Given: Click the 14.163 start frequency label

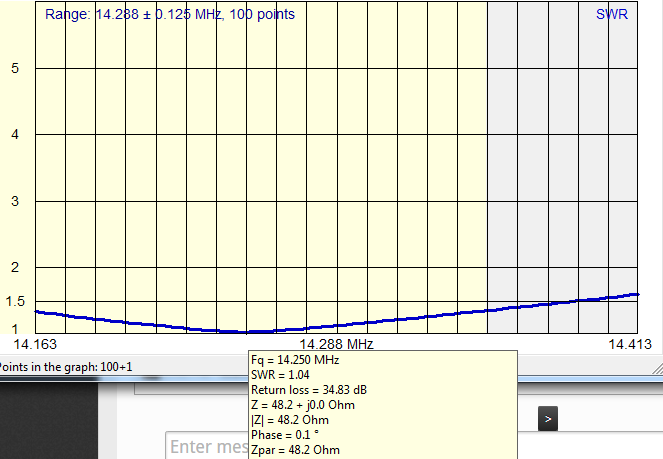Looking at the screenshot, I should [34, 344].
